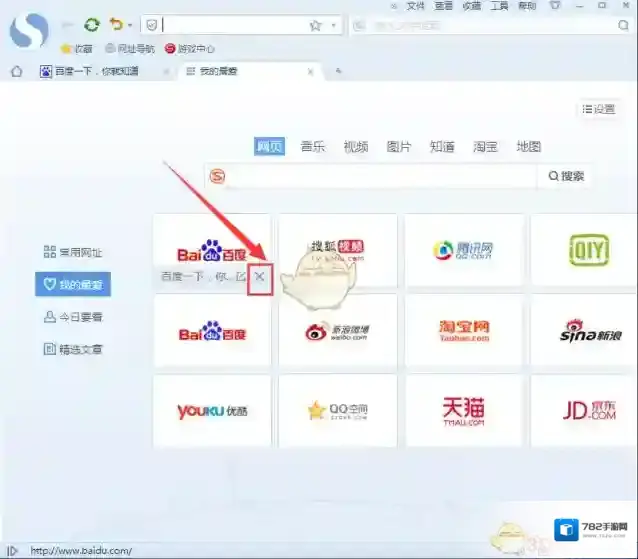
Task: Edit the 百度一下 tile with the pencil icon
Action: tap(240, 277)
